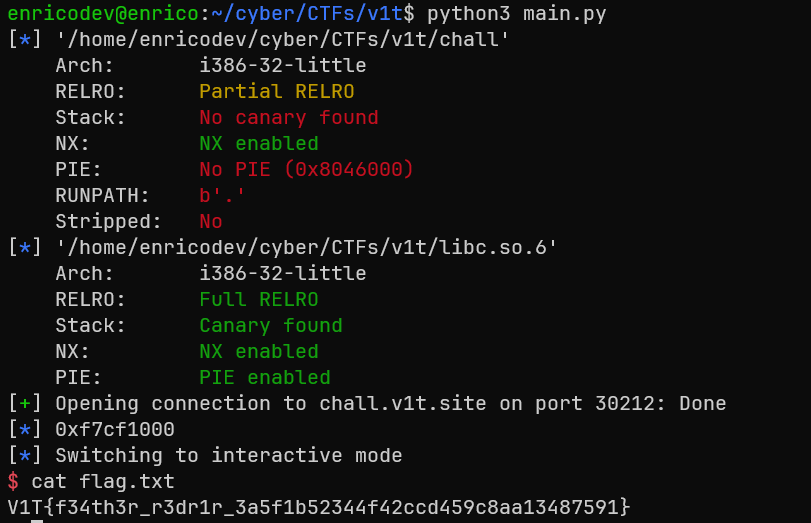Screen dimensions: 811x523
Task: Click the 'Partial RELRO' value
Action: click(x=276, y=92)
